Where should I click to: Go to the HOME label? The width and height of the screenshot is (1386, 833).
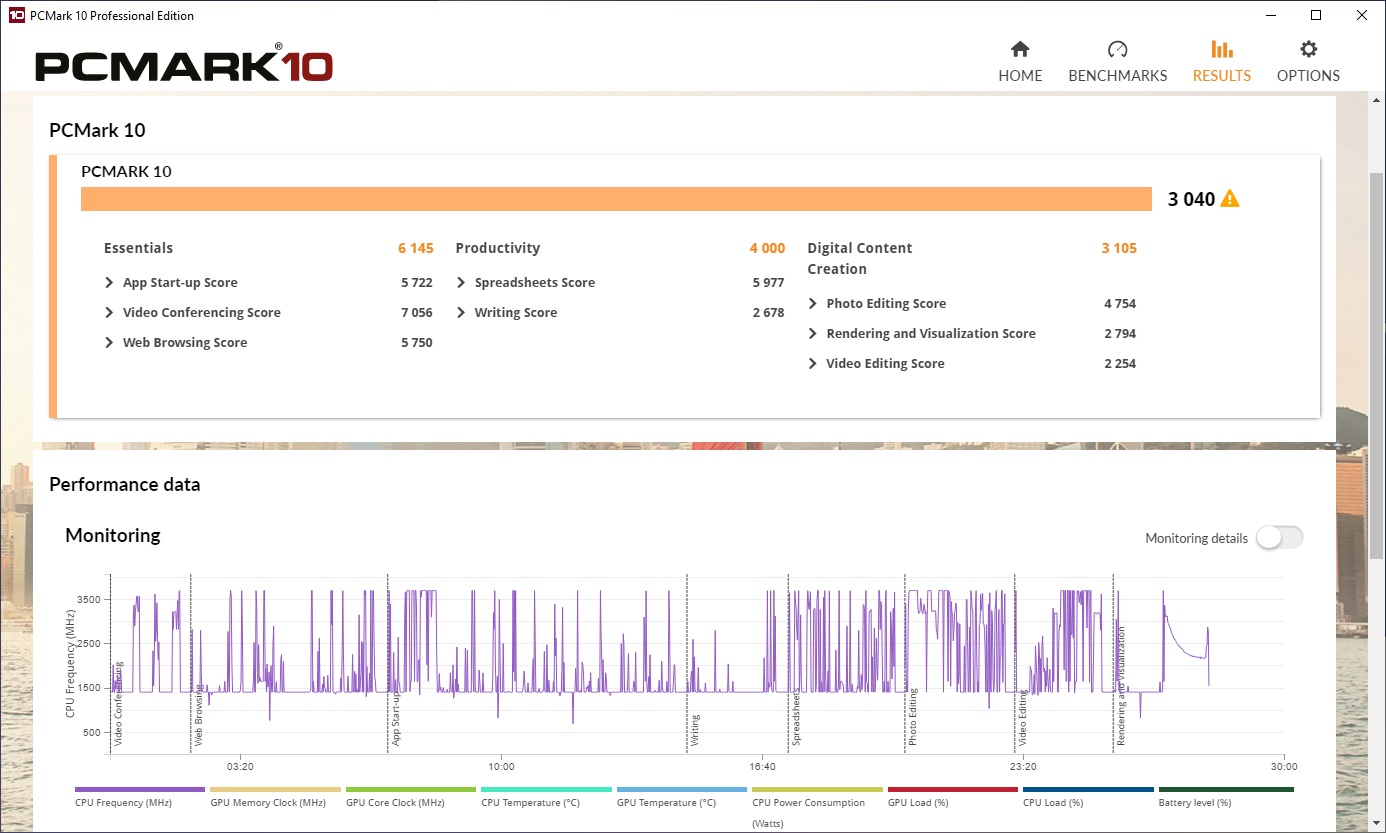pos(1020,76)
